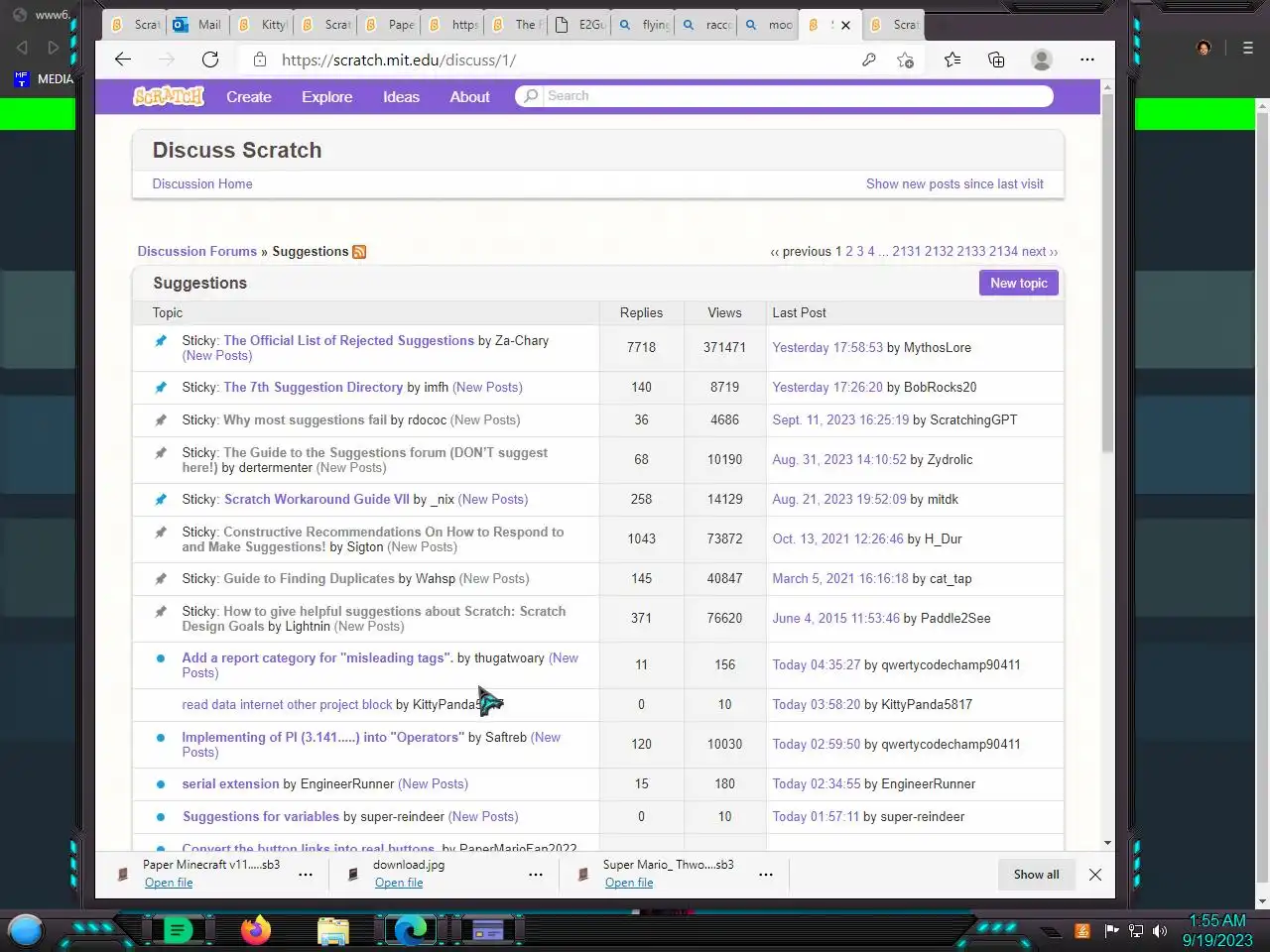This screenshot has width=1270, height=952.
Task: Open the About menu item
Action: [x=469, y=96]
